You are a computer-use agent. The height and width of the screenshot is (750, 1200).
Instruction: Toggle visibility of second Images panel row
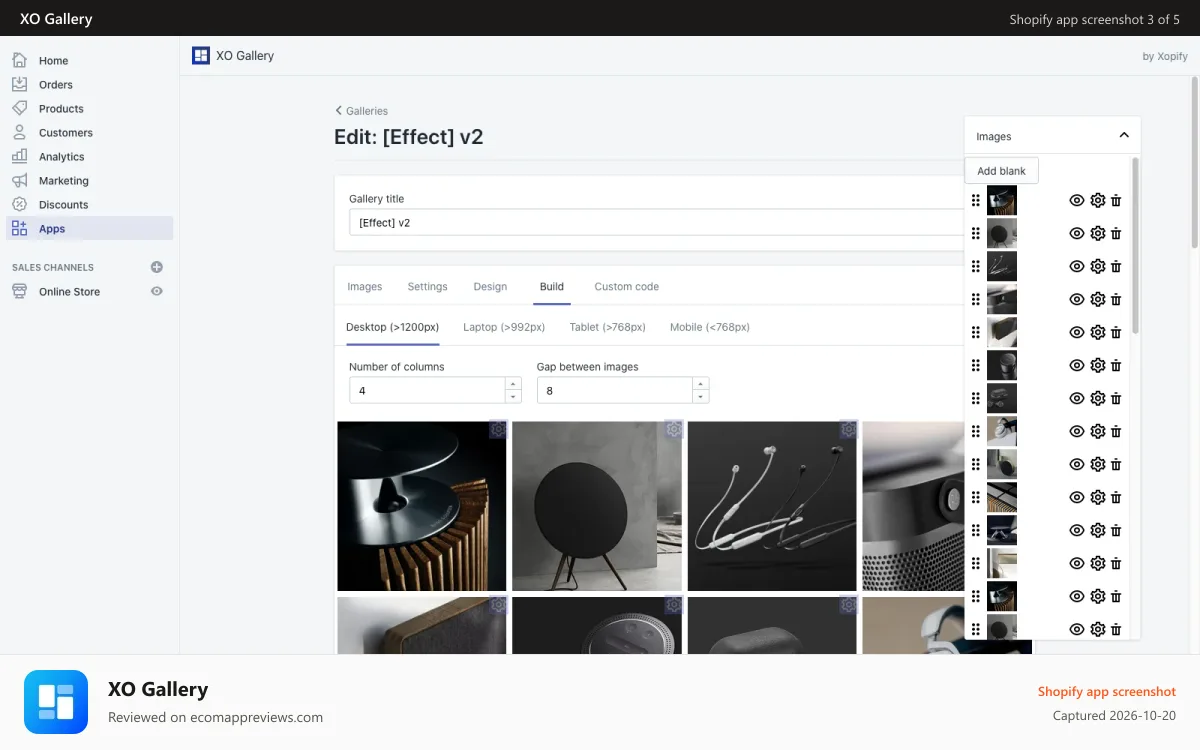tap(1077, 233)
